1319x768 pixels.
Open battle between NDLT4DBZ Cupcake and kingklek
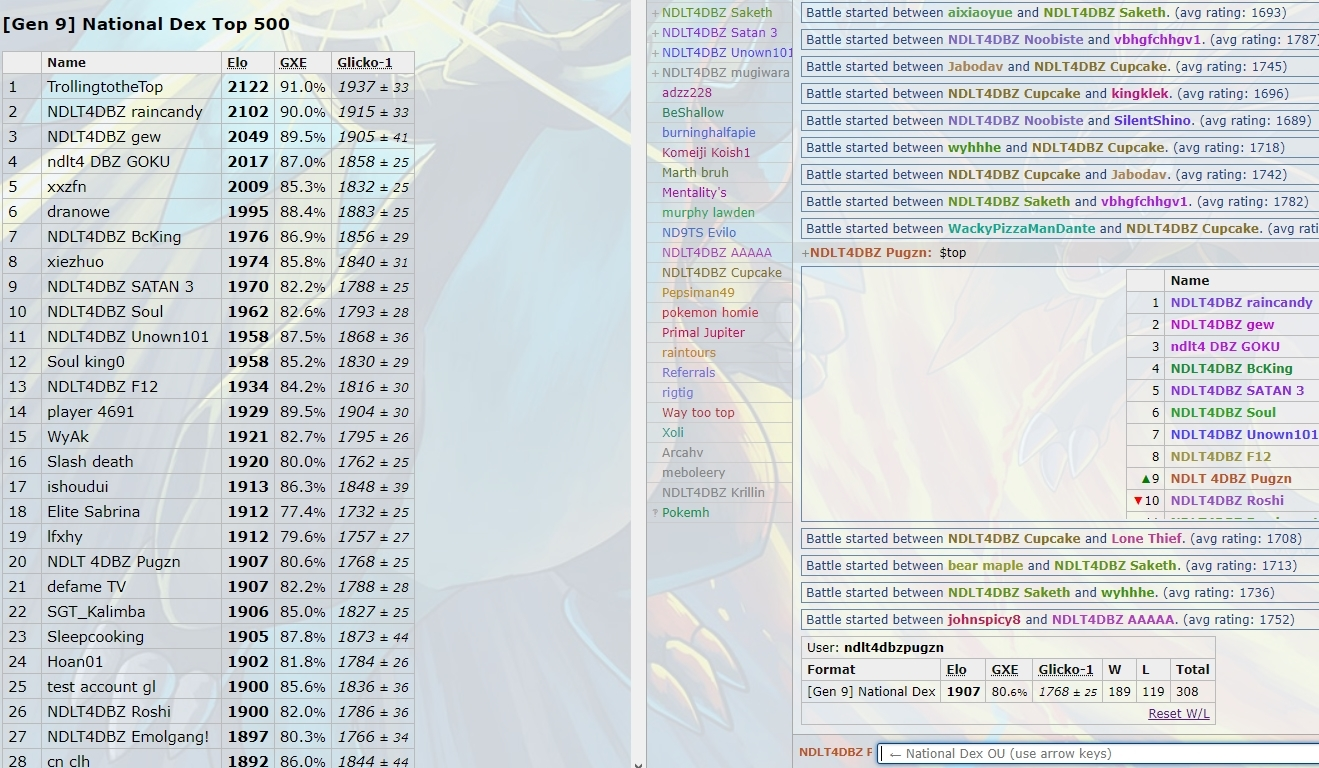pos(1060,94)
